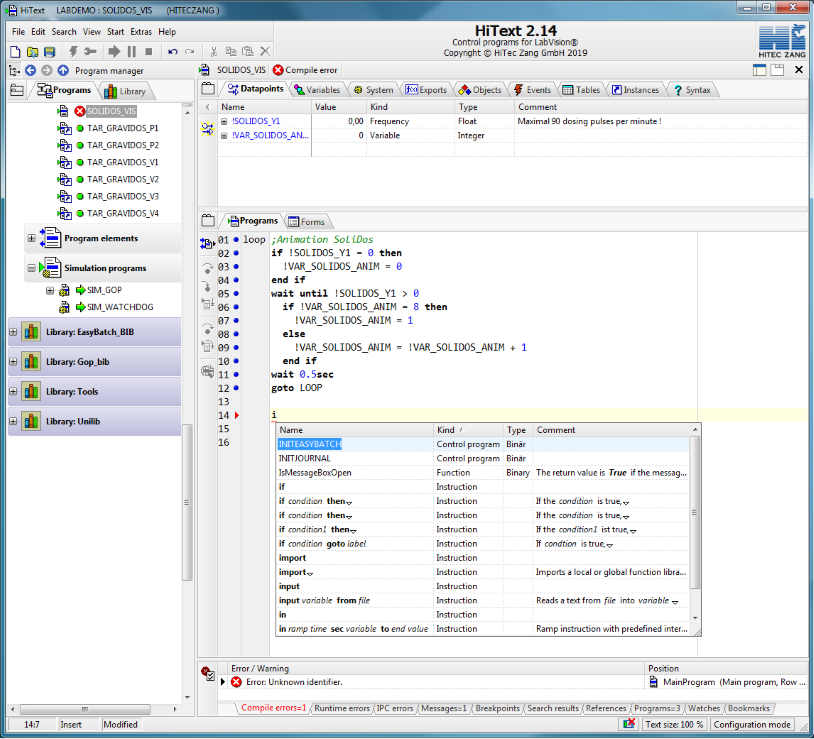Screen dimensions: 814x739
Task: Click the camera snapshot icon beside line 11
Action: [x=207, y=371]
